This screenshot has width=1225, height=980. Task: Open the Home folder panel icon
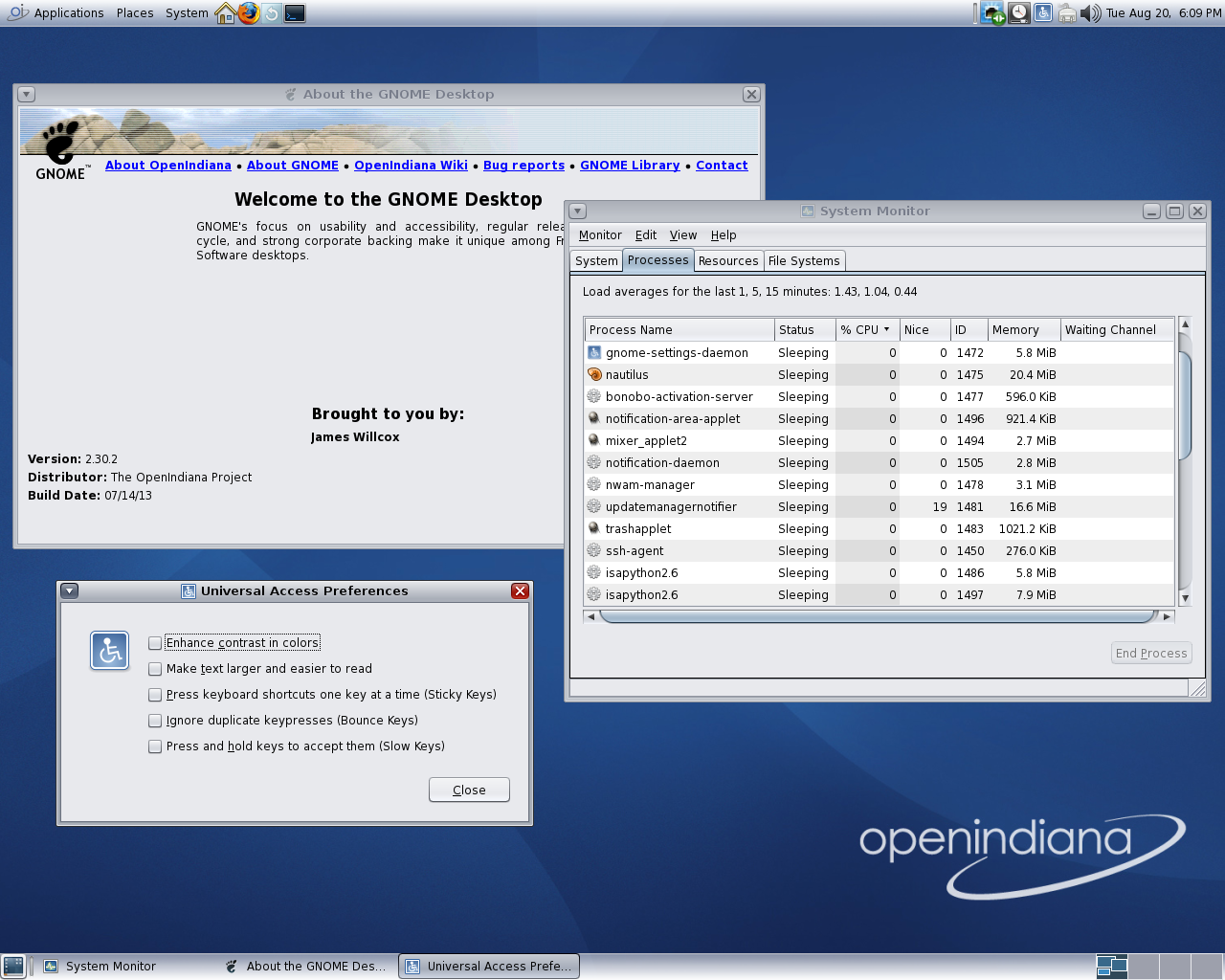coord(226,13)
